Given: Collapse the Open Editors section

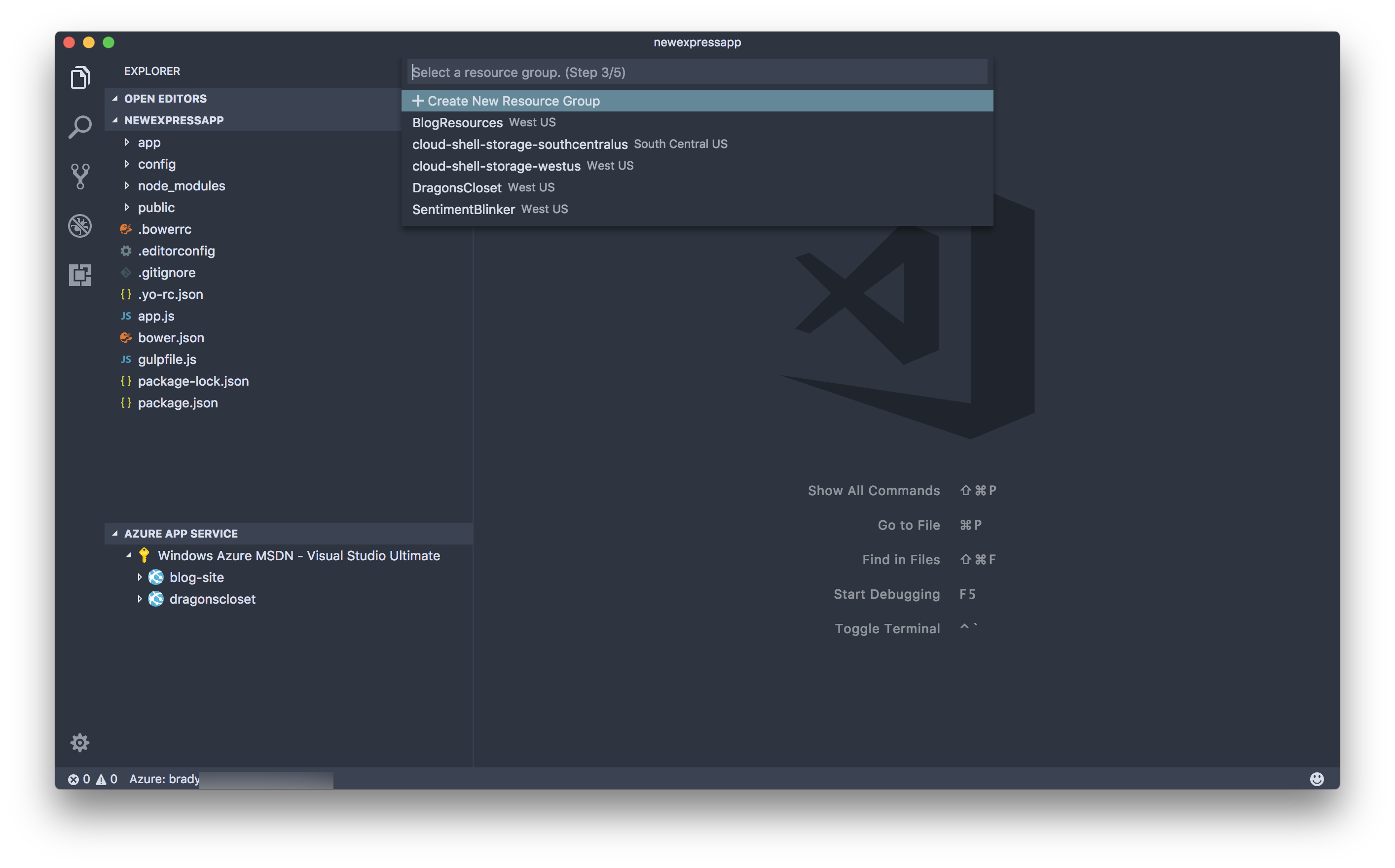Looking at the screenshot, I should click(x=115, y=98).
